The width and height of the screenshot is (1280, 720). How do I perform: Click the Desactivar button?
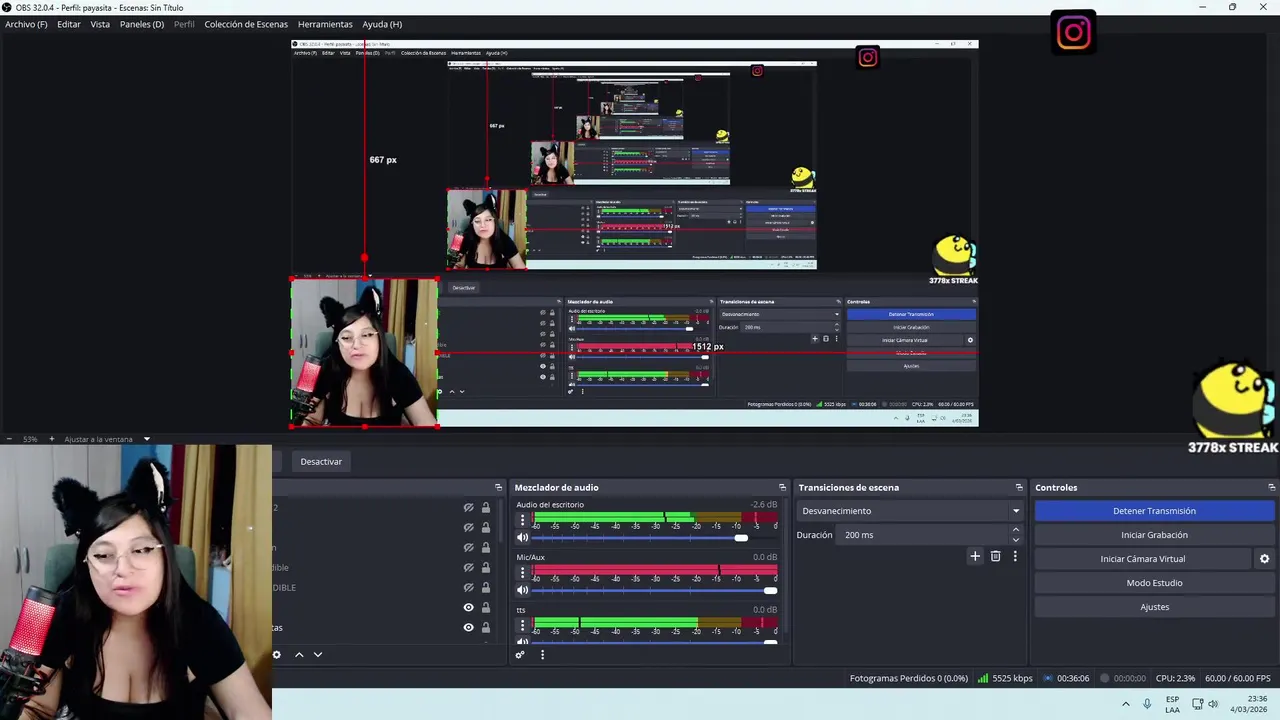coord(321,462)
